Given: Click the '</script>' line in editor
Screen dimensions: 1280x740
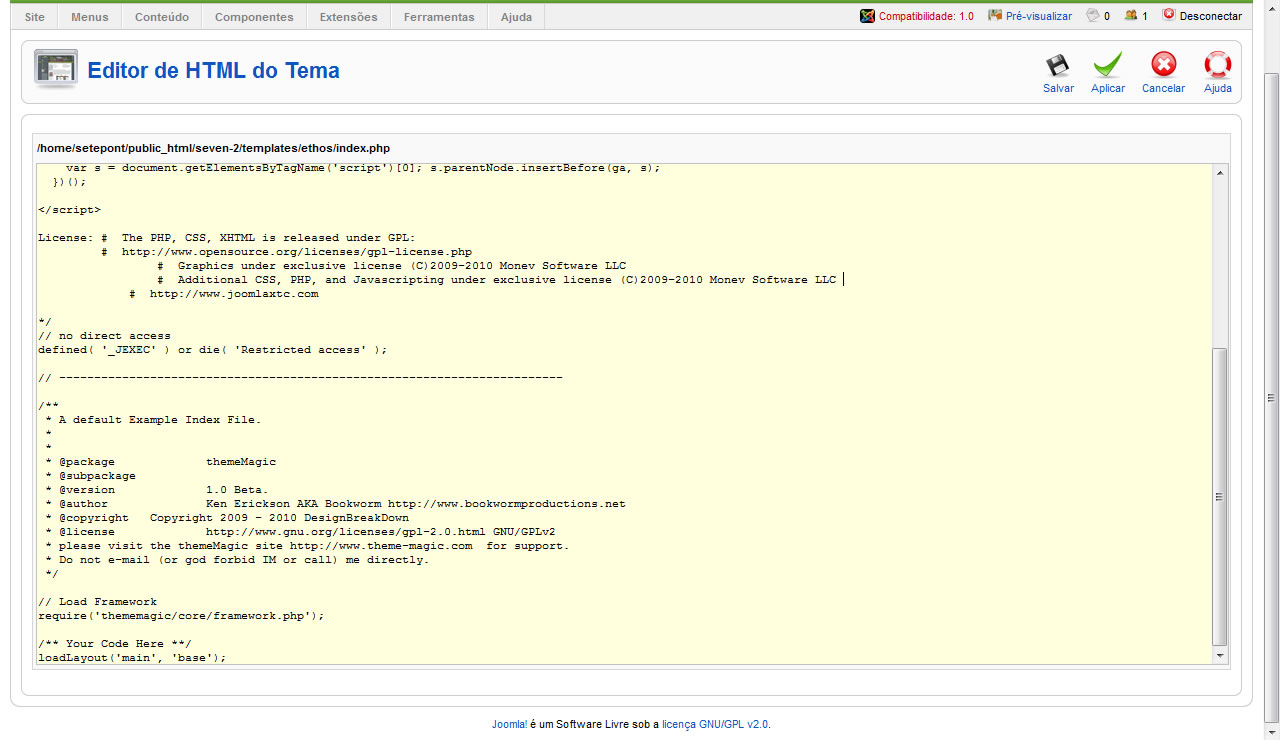Looking at the screenshot, I should (69, 210).
